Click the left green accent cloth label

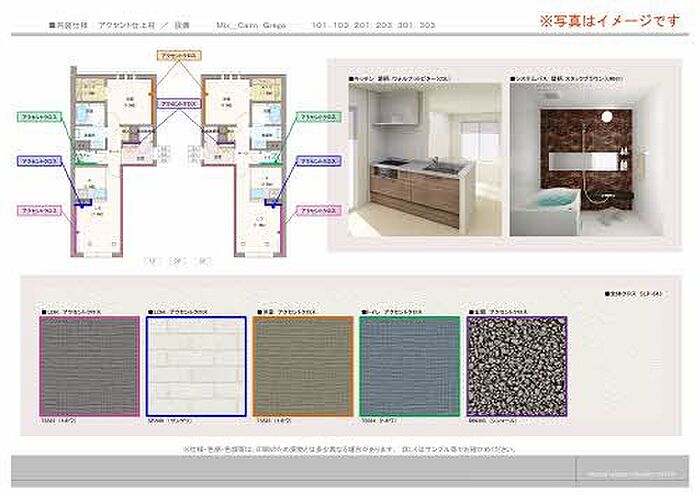coord(40,117)
